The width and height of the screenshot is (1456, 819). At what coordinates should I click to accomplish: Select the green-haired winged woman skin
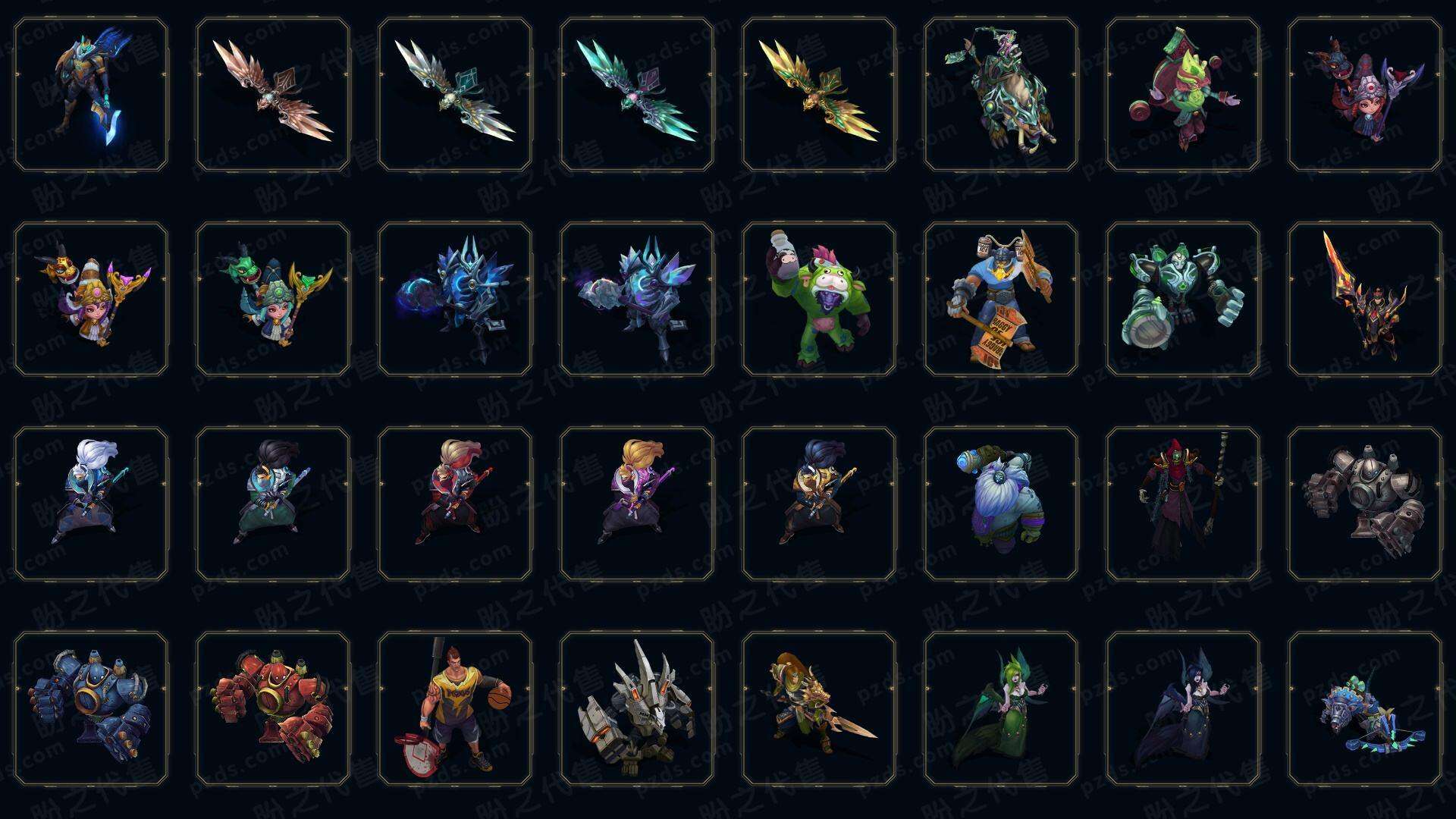1001,708
